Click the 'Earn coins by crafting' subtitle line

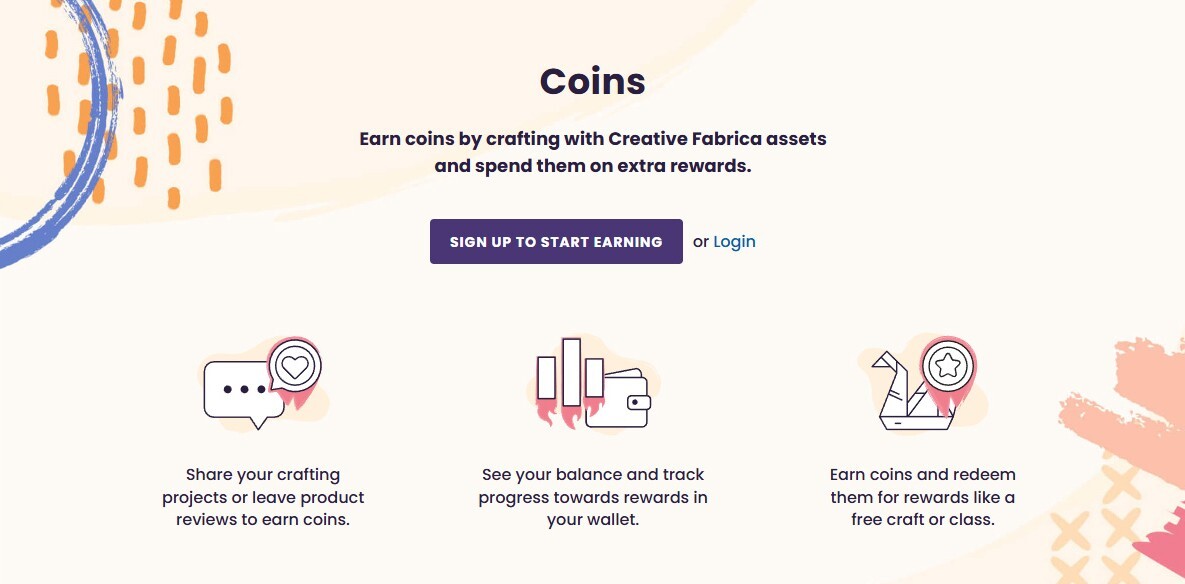[593, 138]
